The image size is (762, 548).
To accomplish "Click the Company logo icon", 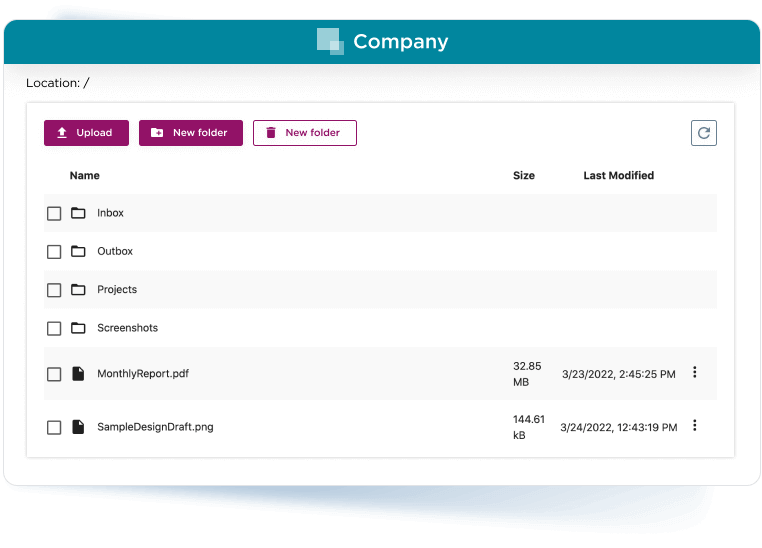I will (x=330, y=41).
